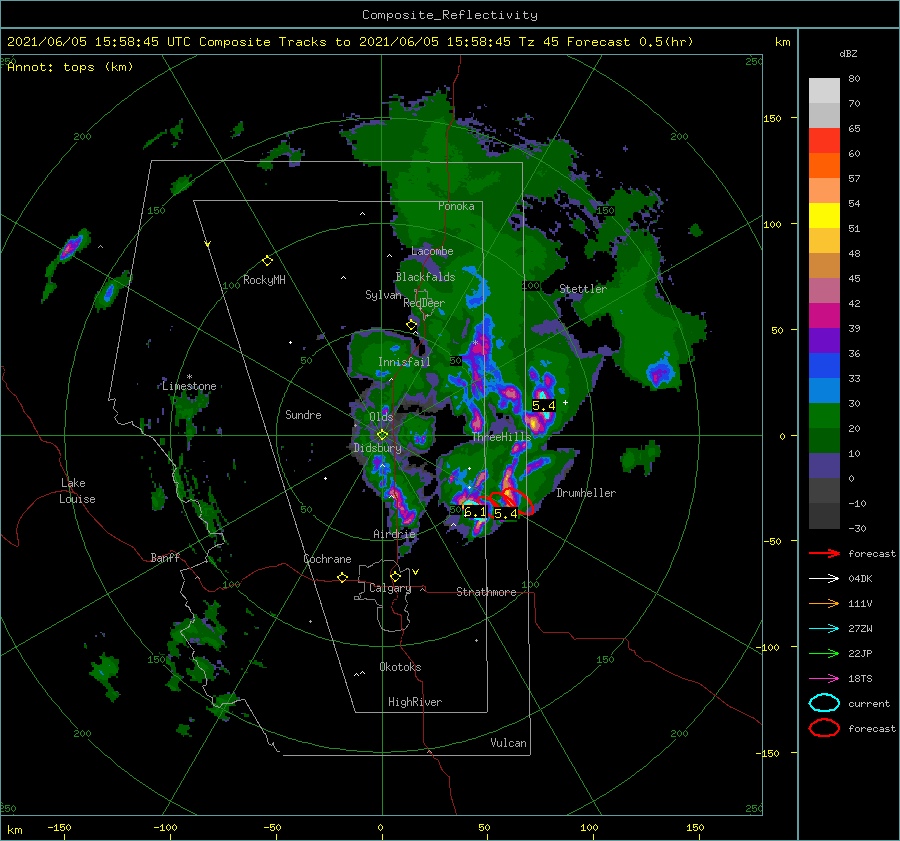This screenshot has width=900, height=841.
Task: Click the magenta 42 dBZ color swatch
Action: coord(824,315)
